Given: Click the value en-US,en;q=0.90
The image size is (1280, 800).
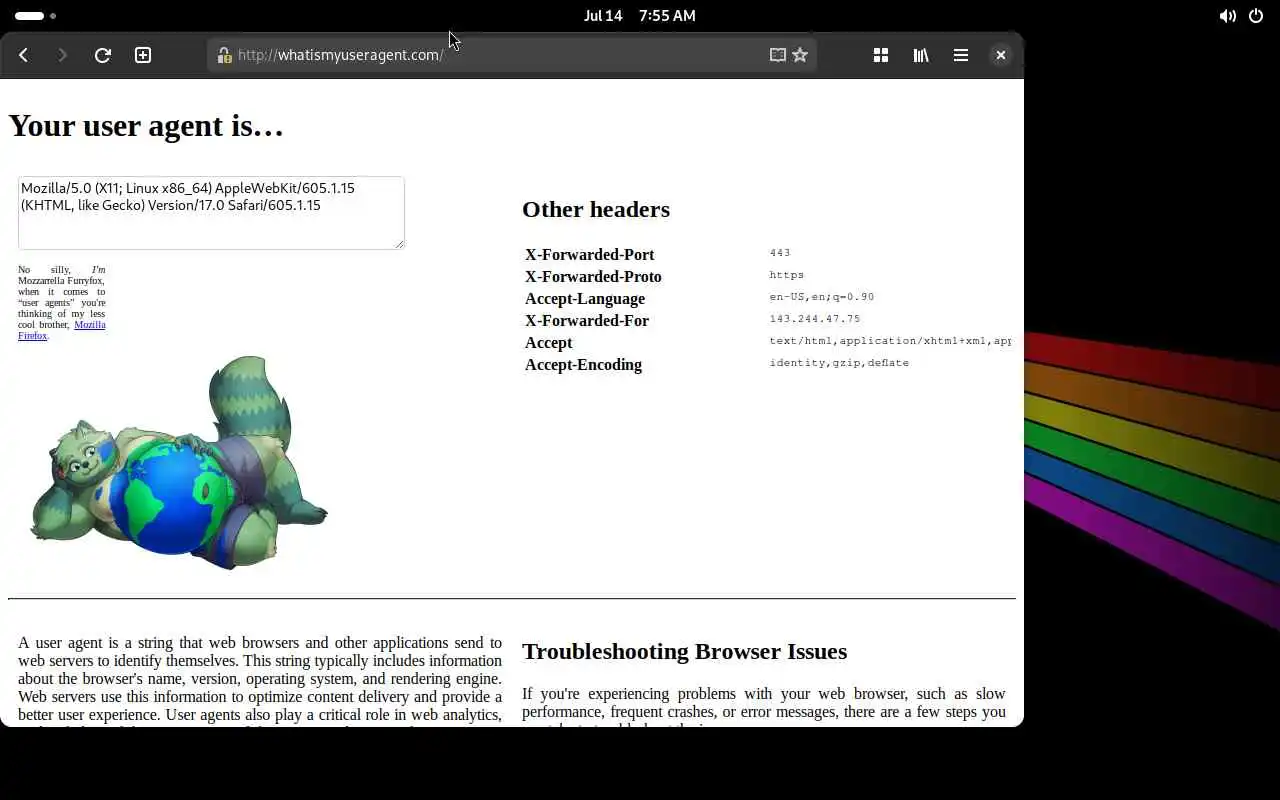Looking at the screenshot, I should click(x=822, y=297).
